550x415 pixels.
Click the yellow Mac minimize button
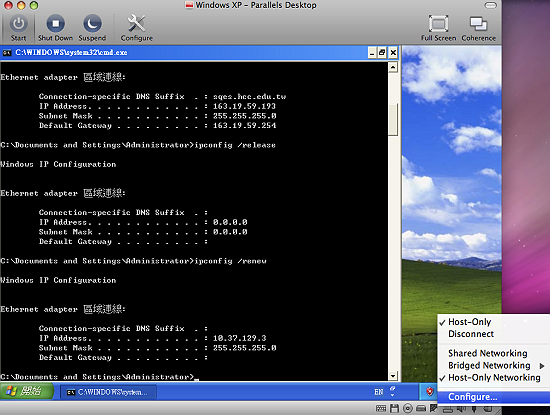tap(21, 5)
